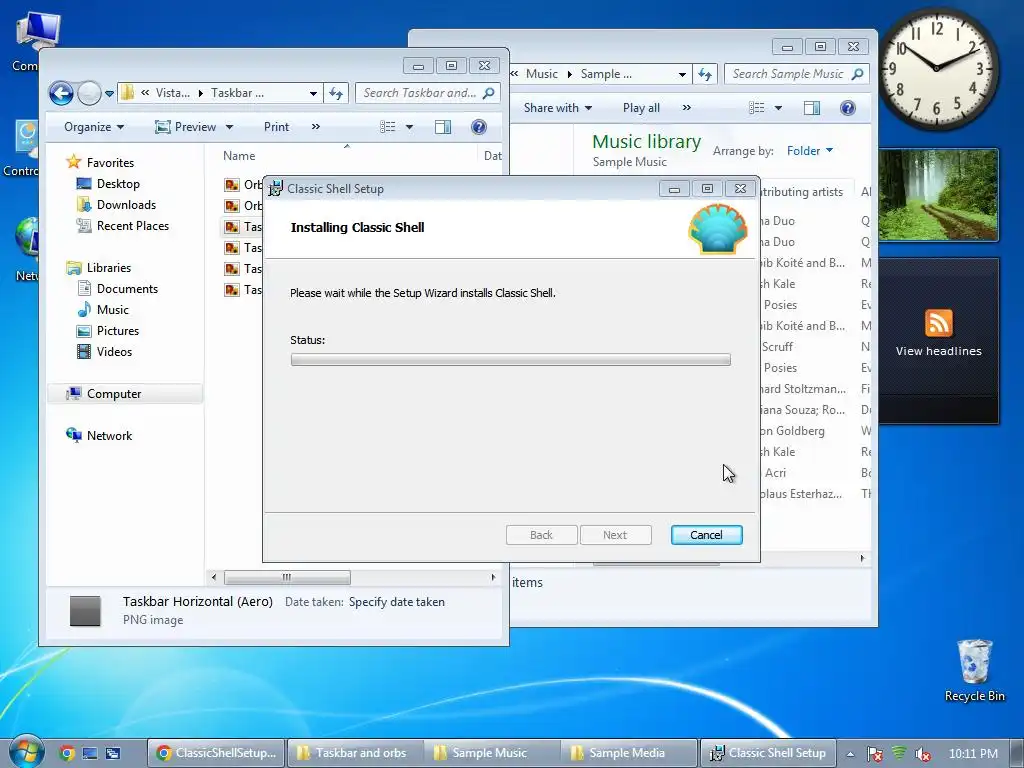This screenshot has height=768, width=1024.
Task: Open help in Taskbar explorer window
Action: pyautogui.click(x=479, y=127)
